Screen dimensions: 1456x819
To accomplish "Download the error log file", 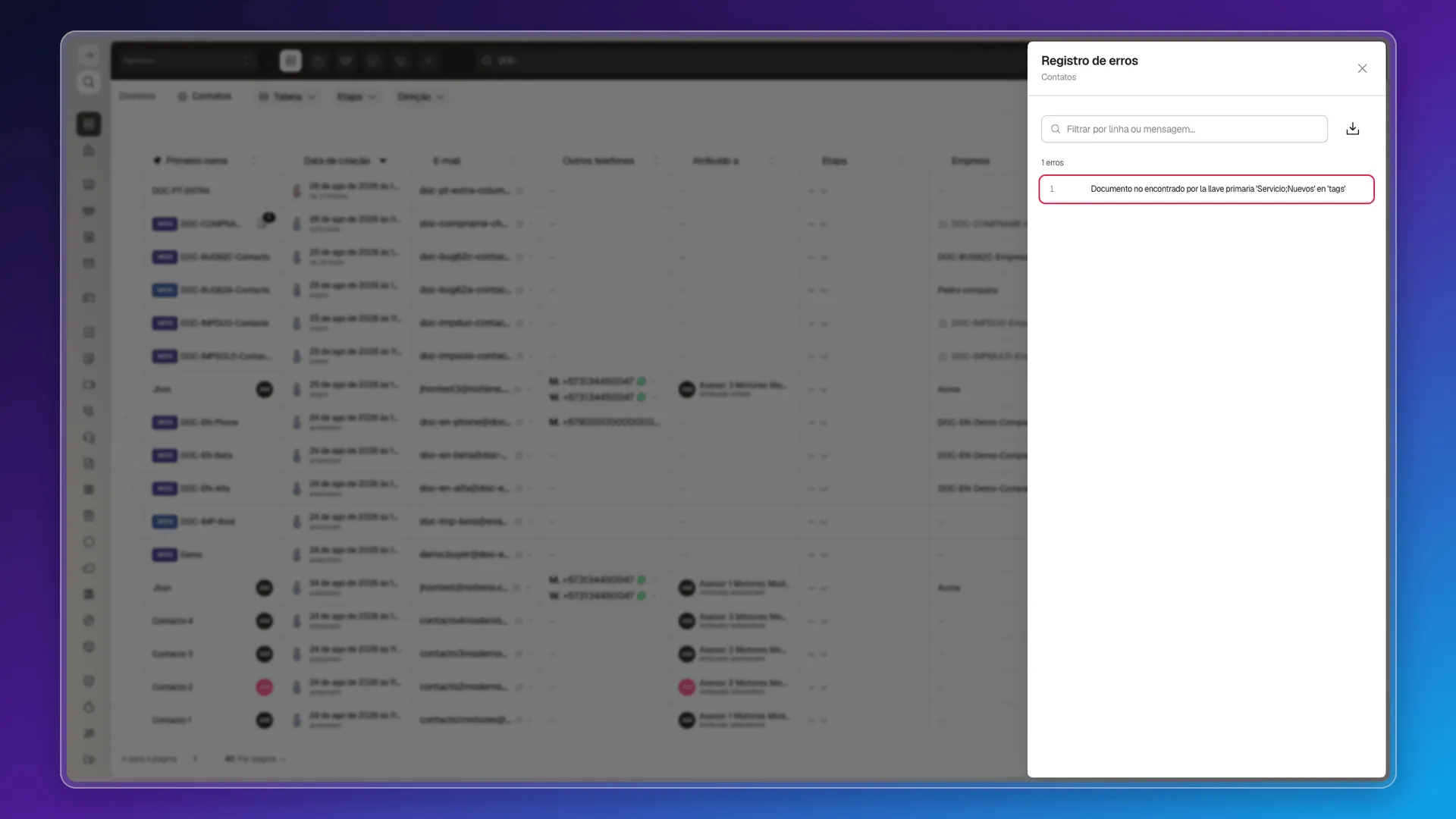I will click(1352, 129).
